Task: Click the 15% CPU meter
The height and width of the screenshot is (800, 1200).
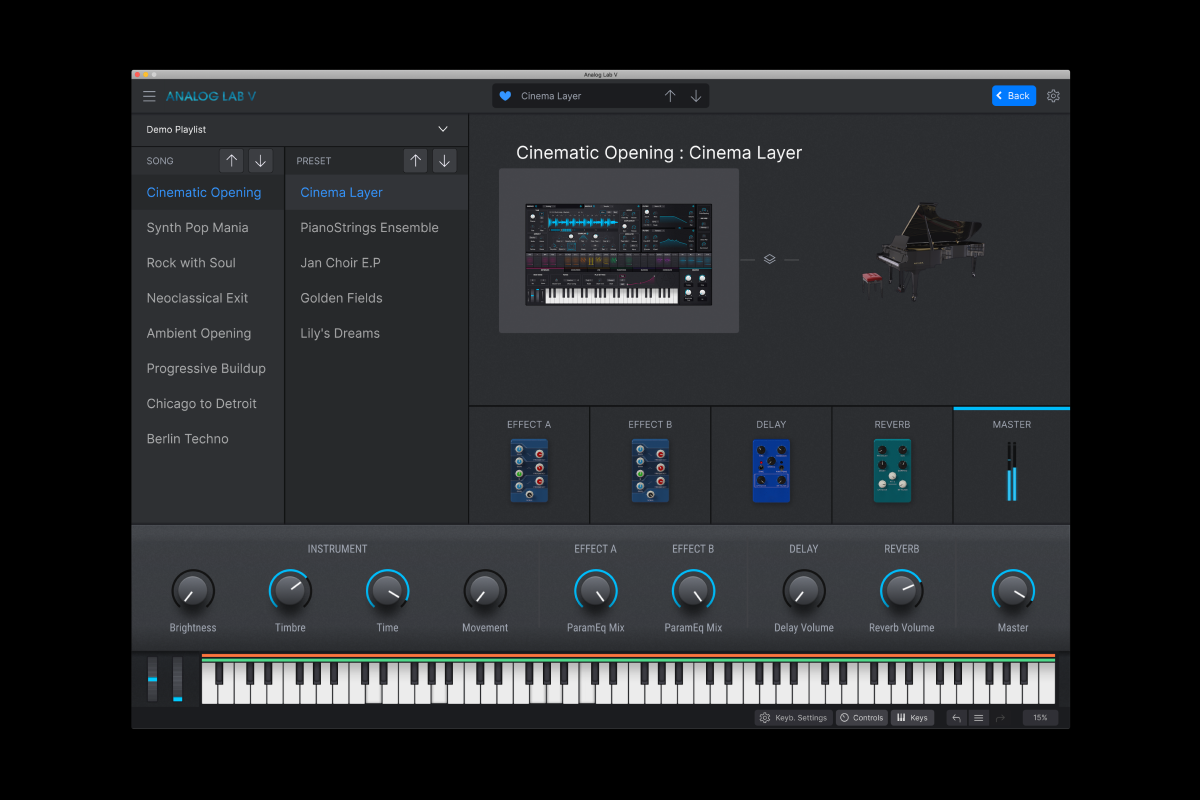Action: click(x=1040, y=718)
